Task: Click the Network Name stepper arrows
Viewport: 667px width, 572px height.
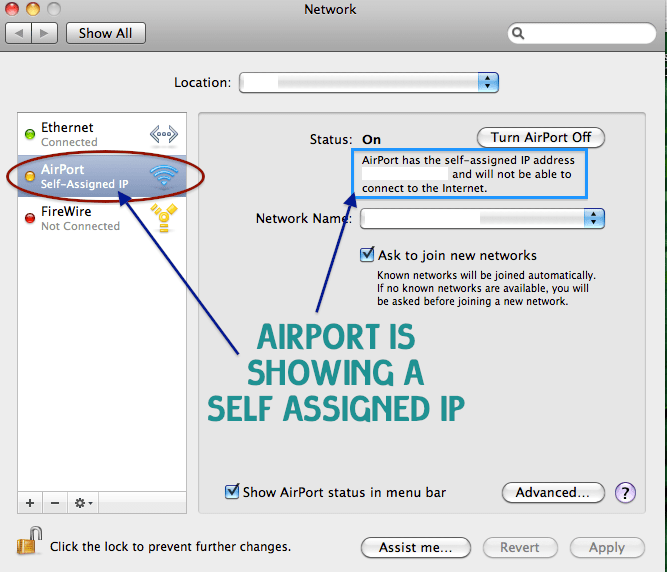Action: click(594, 219)
